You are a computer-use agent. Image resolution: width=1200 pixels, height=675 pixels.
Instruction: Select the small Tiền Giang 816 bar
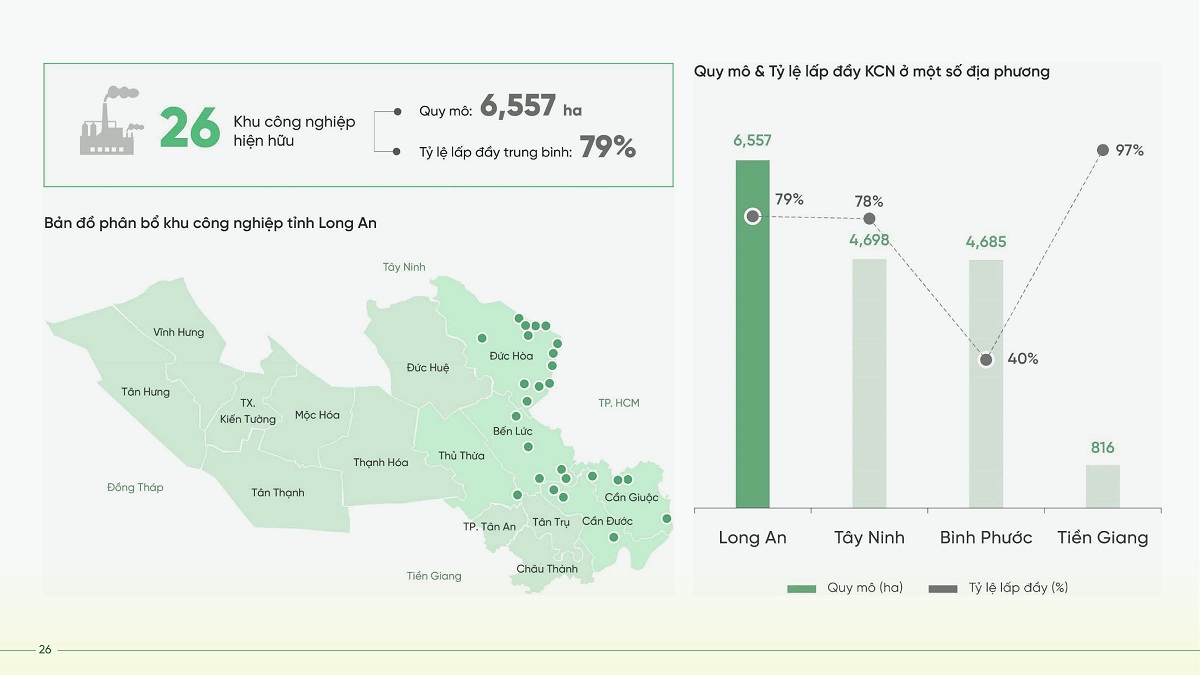pos(1102,486)
